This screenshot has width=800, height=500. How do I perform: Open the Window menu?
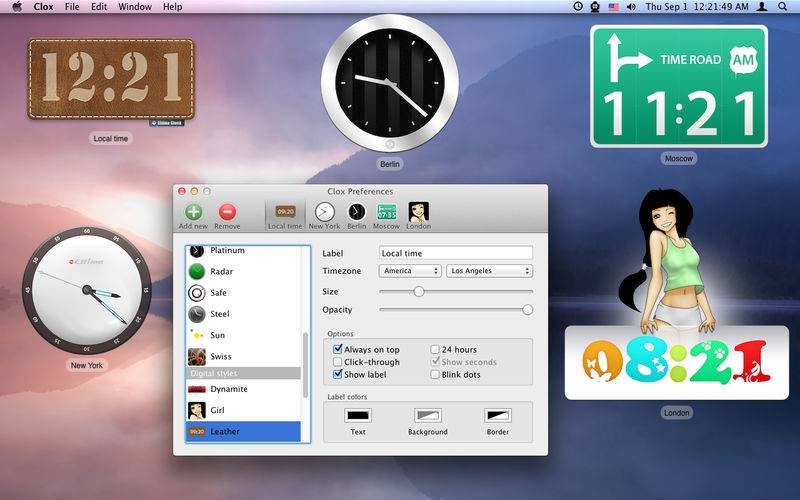(135, 7)
